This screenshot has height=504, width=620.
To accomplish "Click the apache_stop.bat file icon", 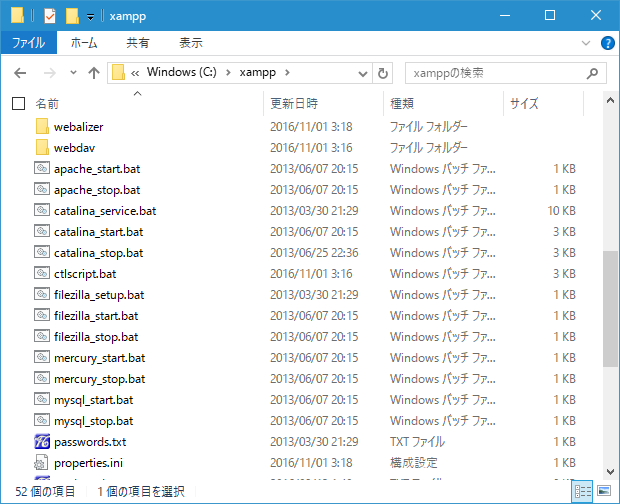I will click(x=42, y=189).
